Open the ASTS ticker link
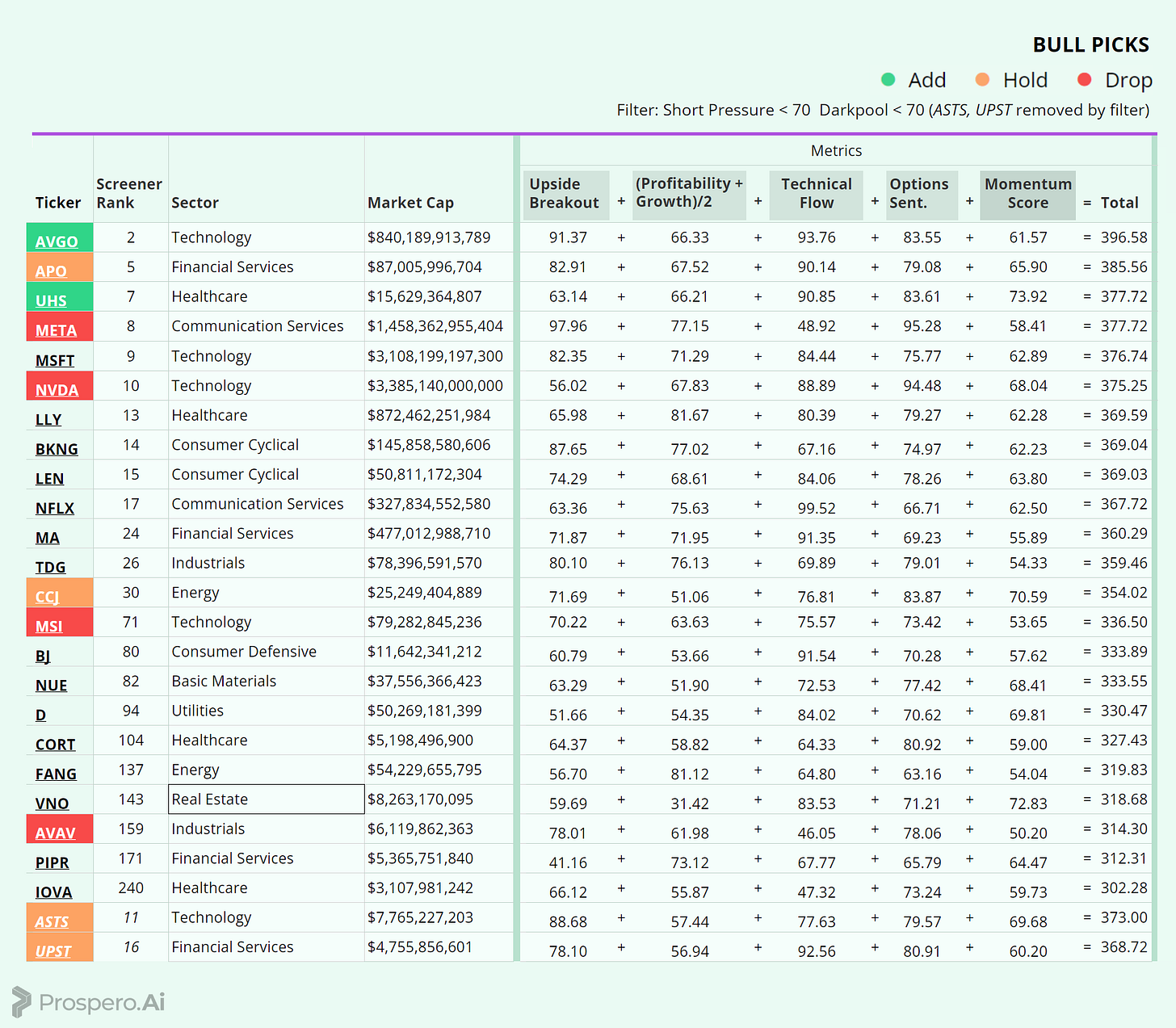Image resolution: width=1176 pixels, height=1028 pixels. pos(52,921)
